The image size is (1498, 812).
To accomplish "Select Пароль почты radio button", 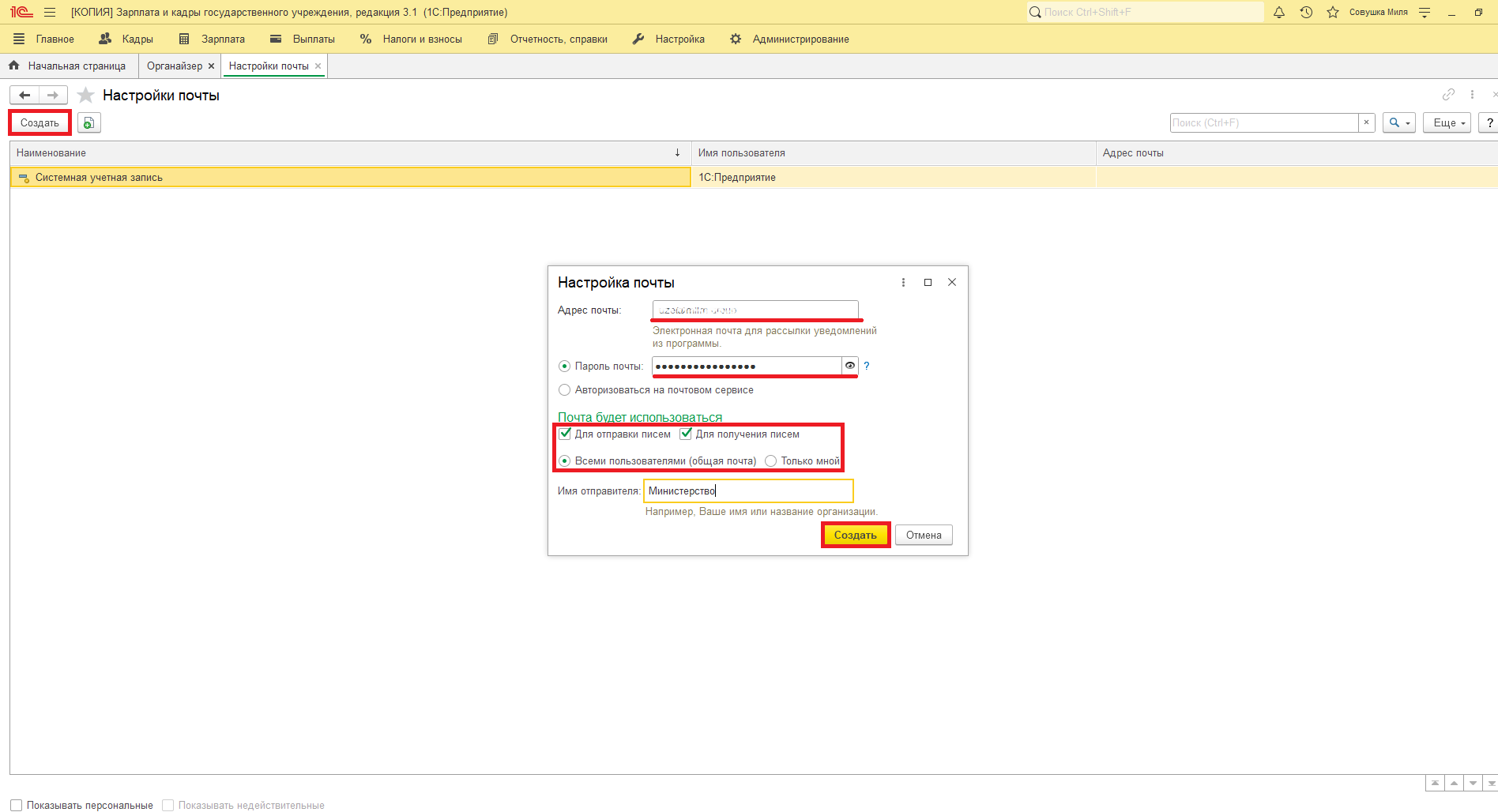I will [x=564, y=367].
